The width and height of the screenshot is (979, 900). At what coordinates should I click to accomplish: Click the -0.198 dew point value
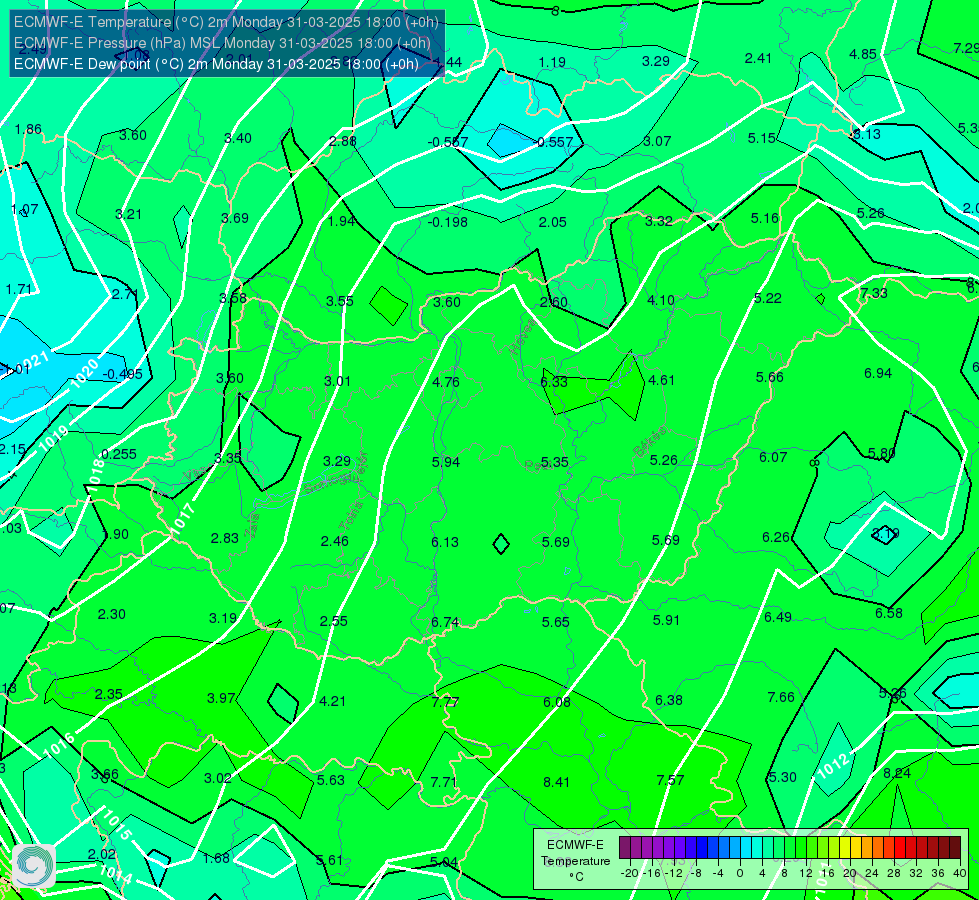pos(448,222)
